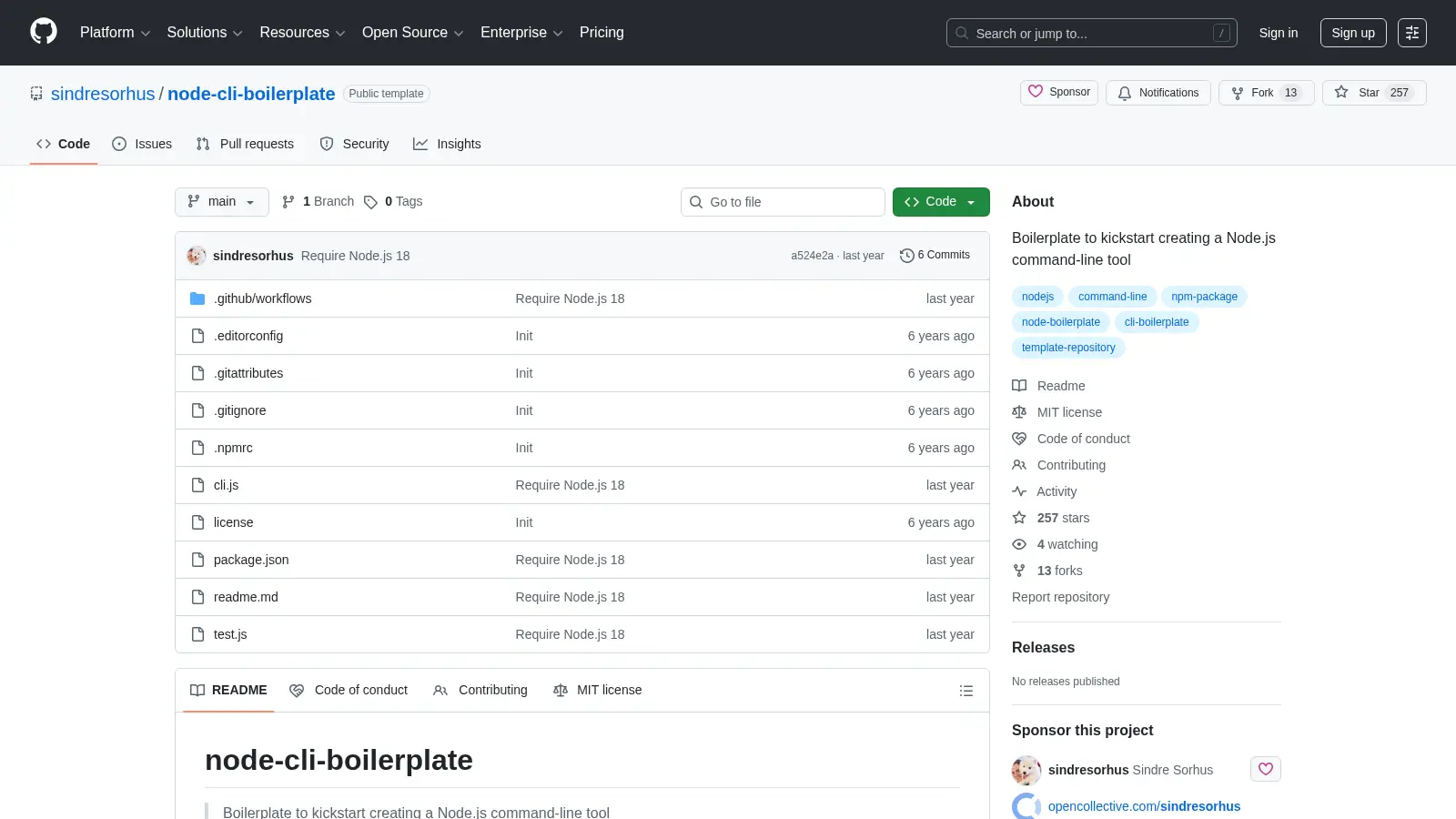Switch to the Pull requests tab
This screenshot has height=819, width=1456.
pyautogui.click(x=245, y=144)
